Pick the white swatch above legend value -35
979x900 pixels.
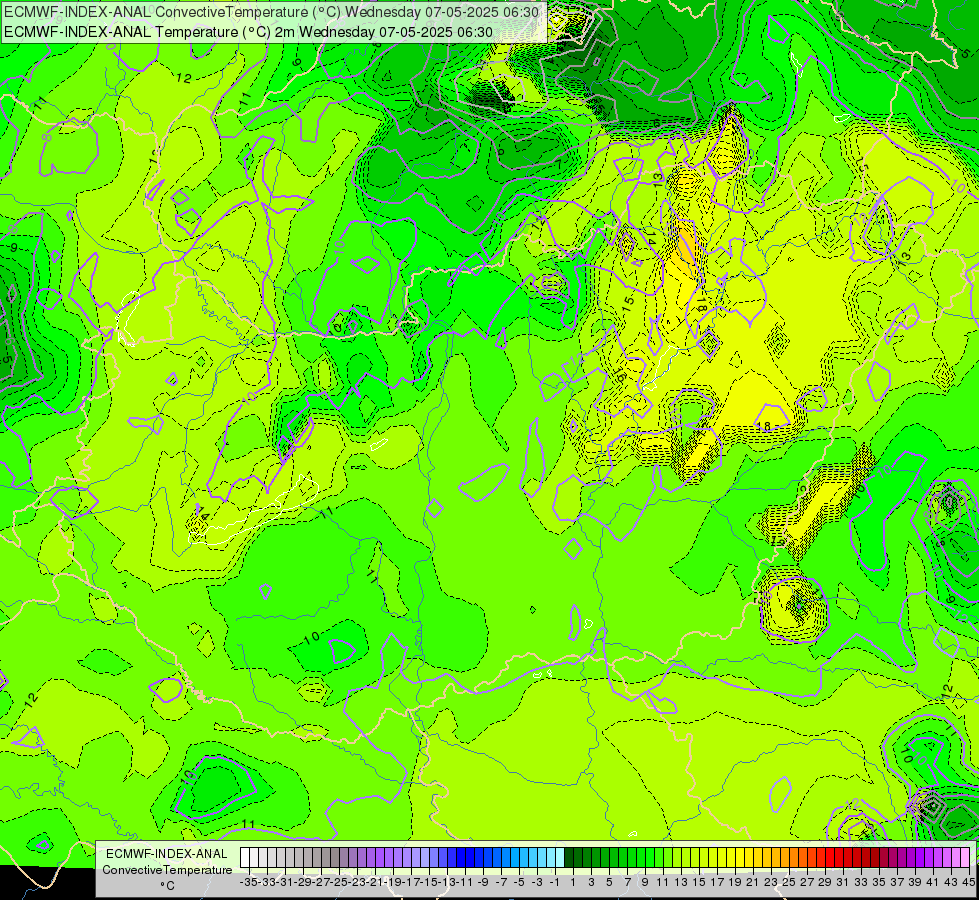[245, 858]
